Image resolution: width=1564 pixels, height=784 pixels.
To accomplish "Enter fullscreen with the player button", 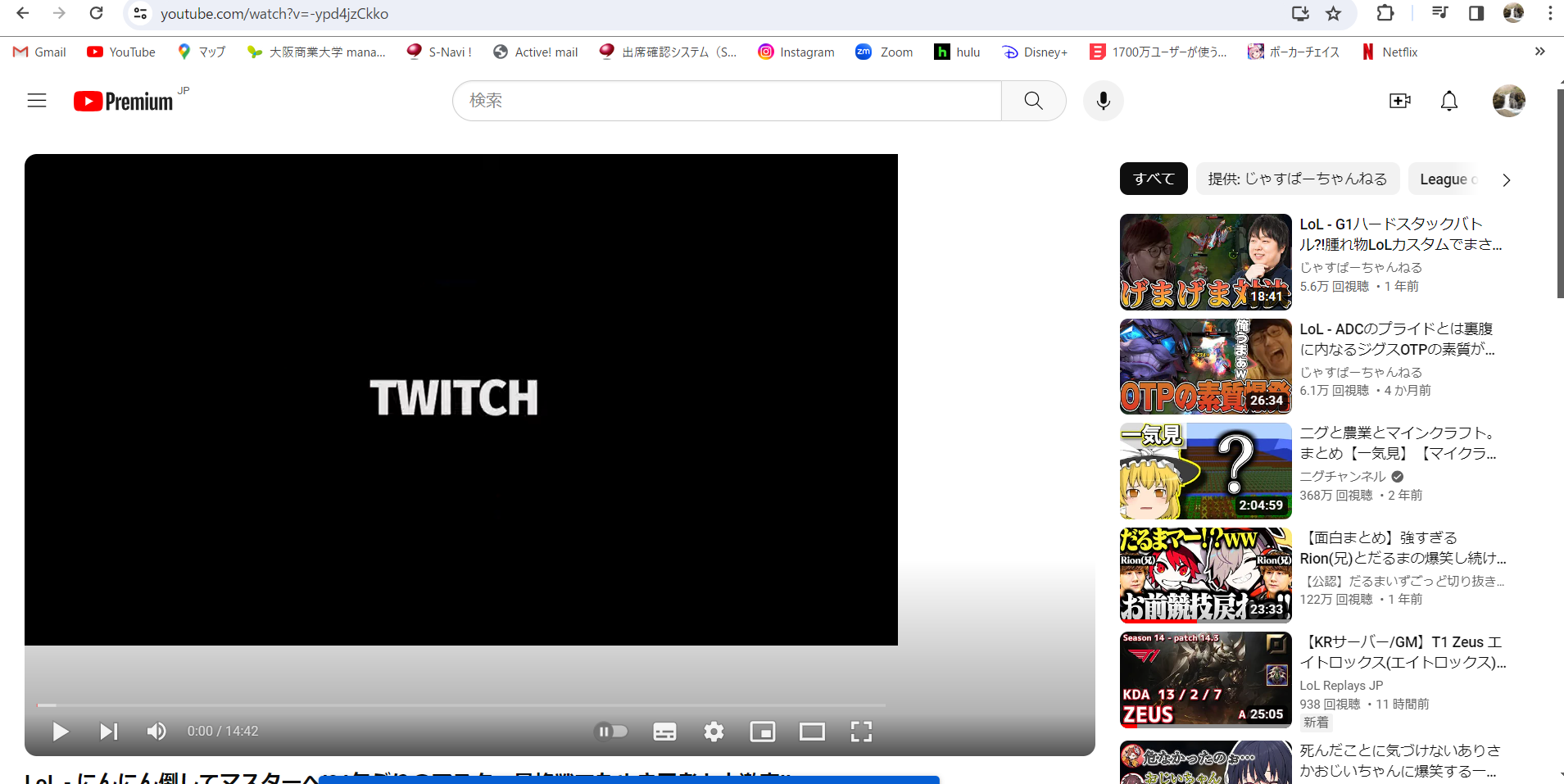I will 861,731.
